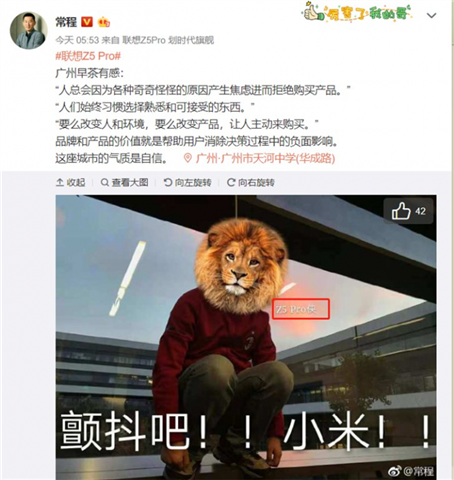
Task: Click the rotate-left arrow icon
Action: point(168,182)
